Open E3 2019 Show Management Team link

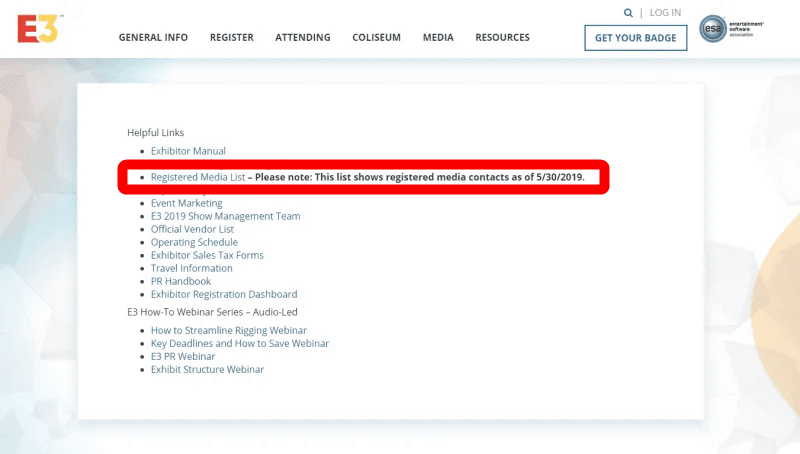(226, 216)
